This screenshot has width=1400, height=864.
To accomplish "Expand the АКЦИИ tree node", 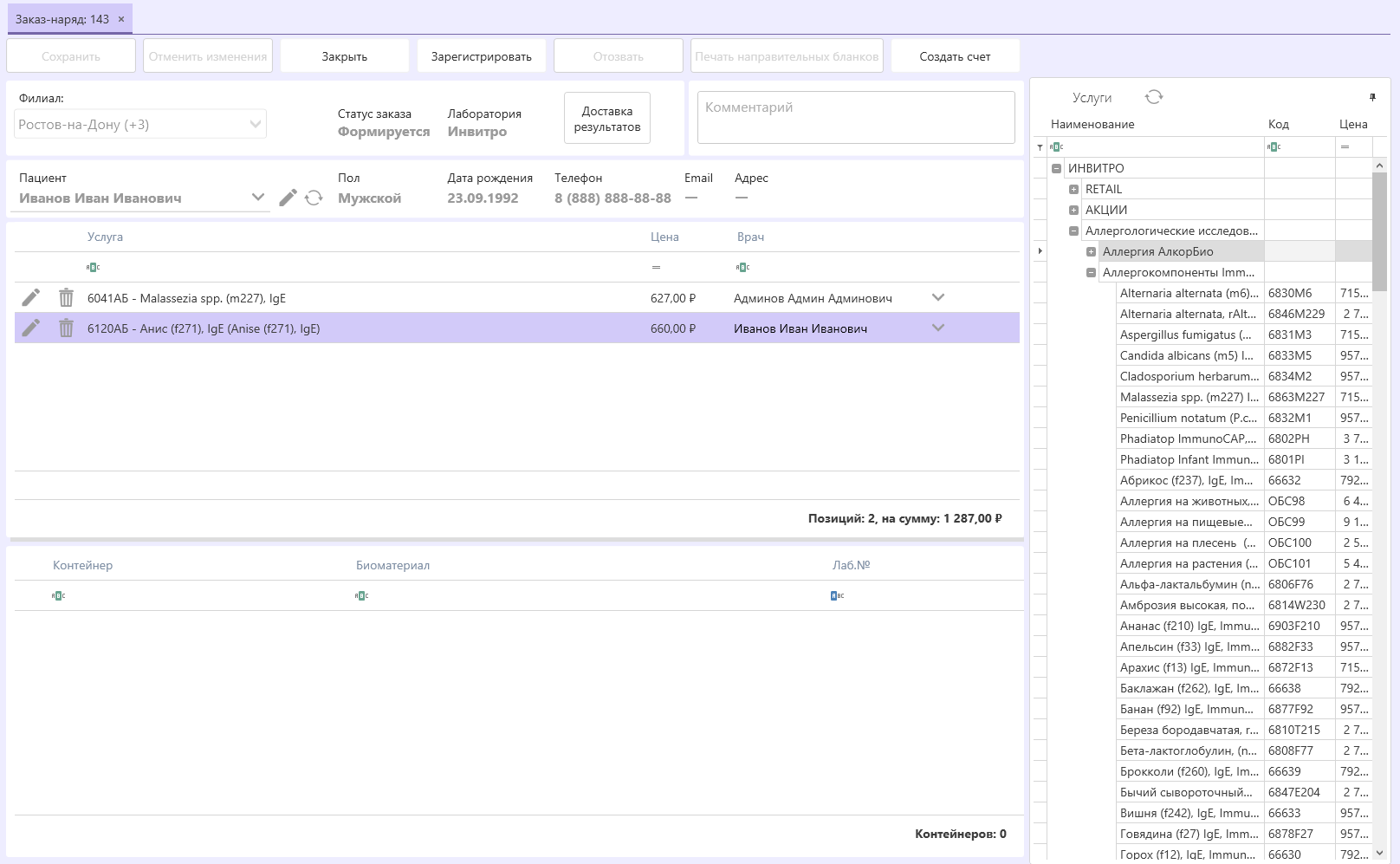I will 1073,210.
